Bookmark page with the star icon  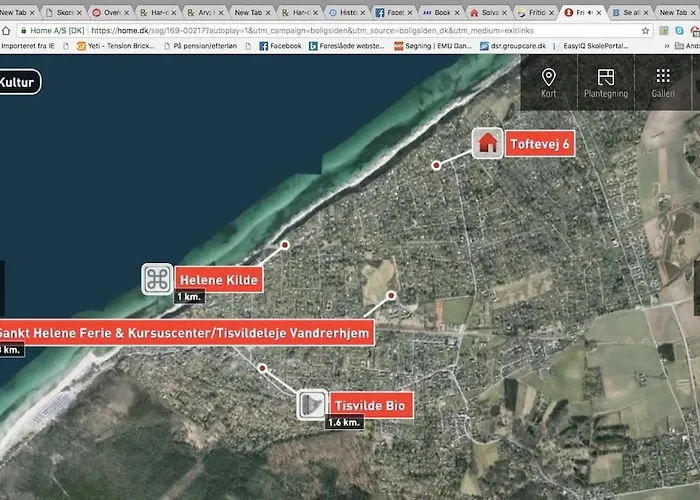(x=645, y=31)
